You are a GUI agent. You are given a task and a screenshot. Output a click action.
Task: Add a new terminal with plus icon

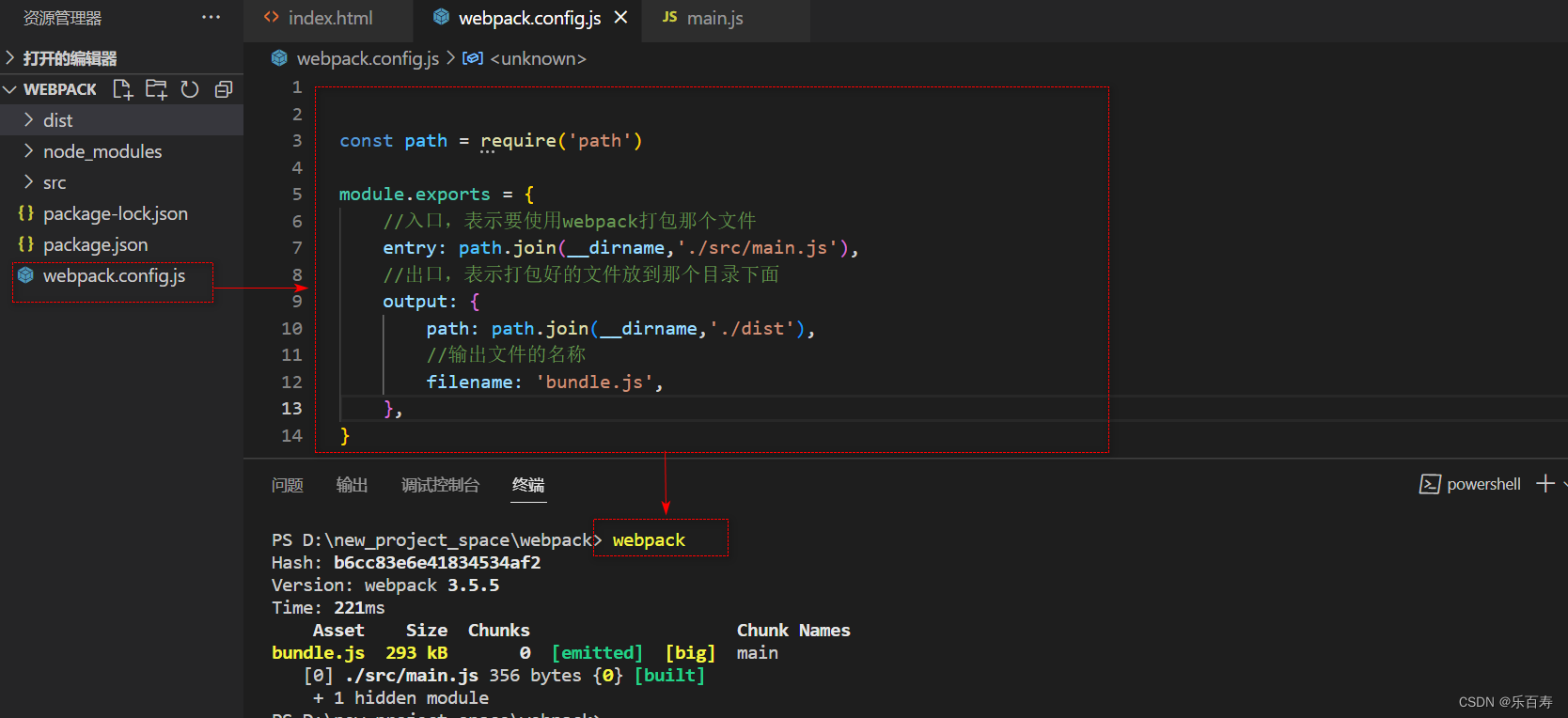pyautogui.click(x=1545, y=483)
